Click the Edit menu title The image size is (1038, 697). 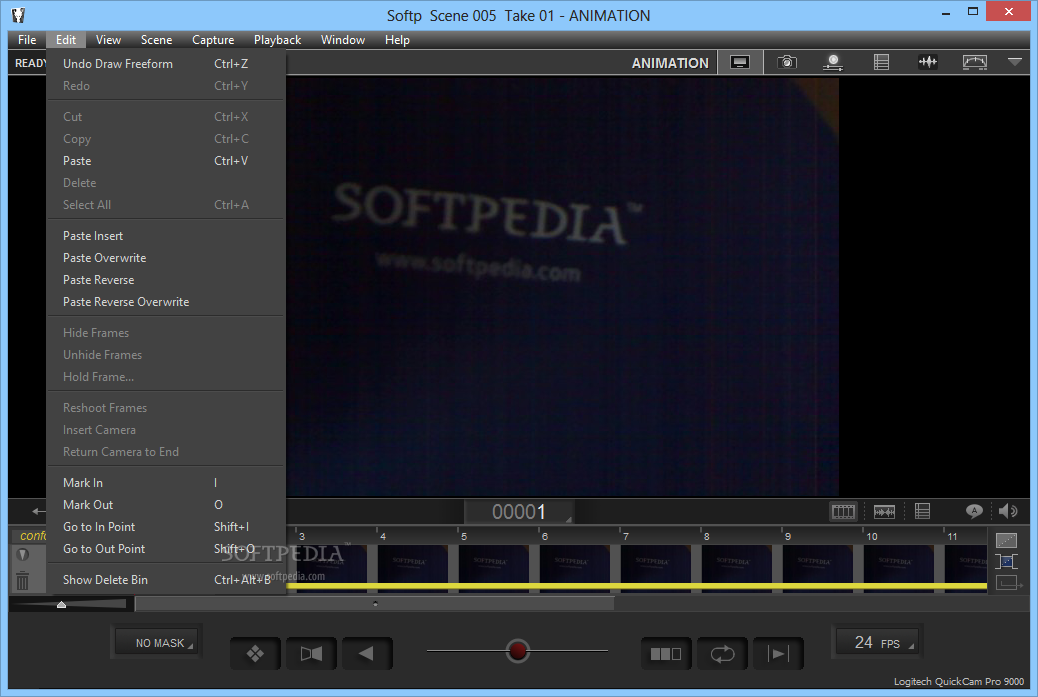[x=66, y=40]
